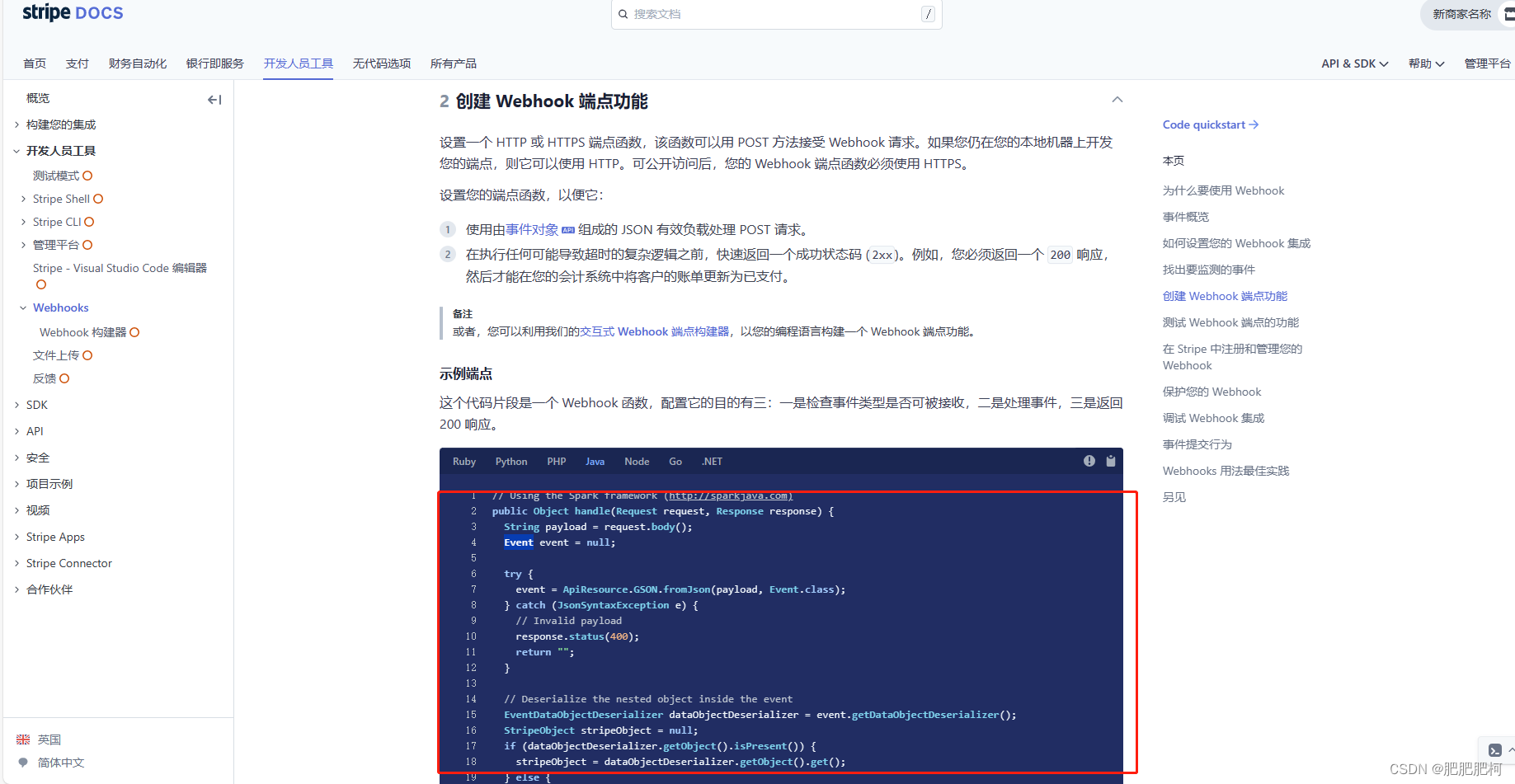
Task: Open the merchant account icon at top right
Action: tap(1508, 13)
